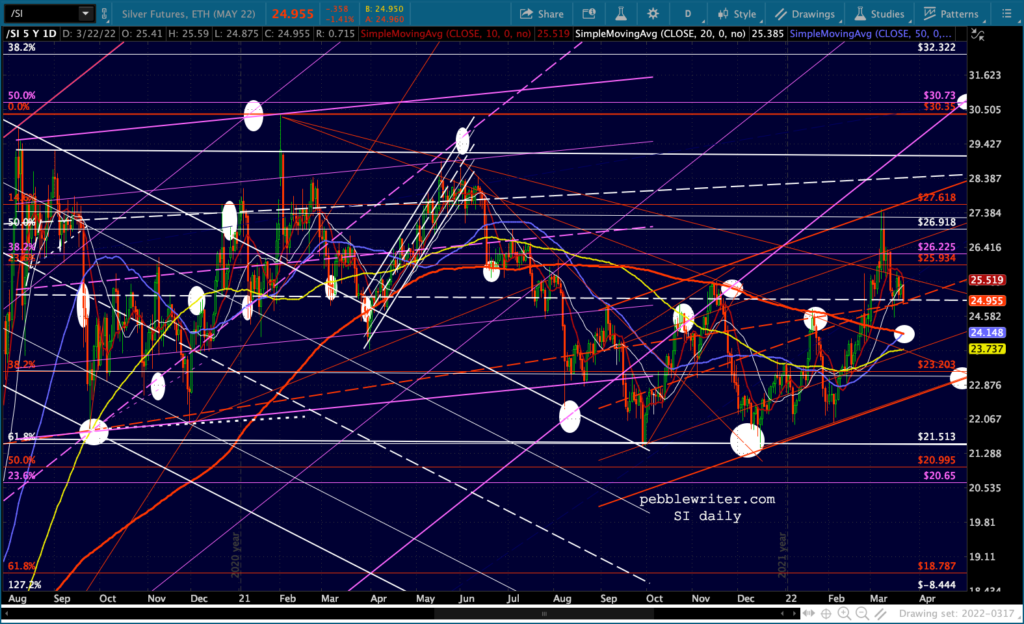Screen dimensions: 1024x624
Task: Open the Style menu
Action: point(736,14)
